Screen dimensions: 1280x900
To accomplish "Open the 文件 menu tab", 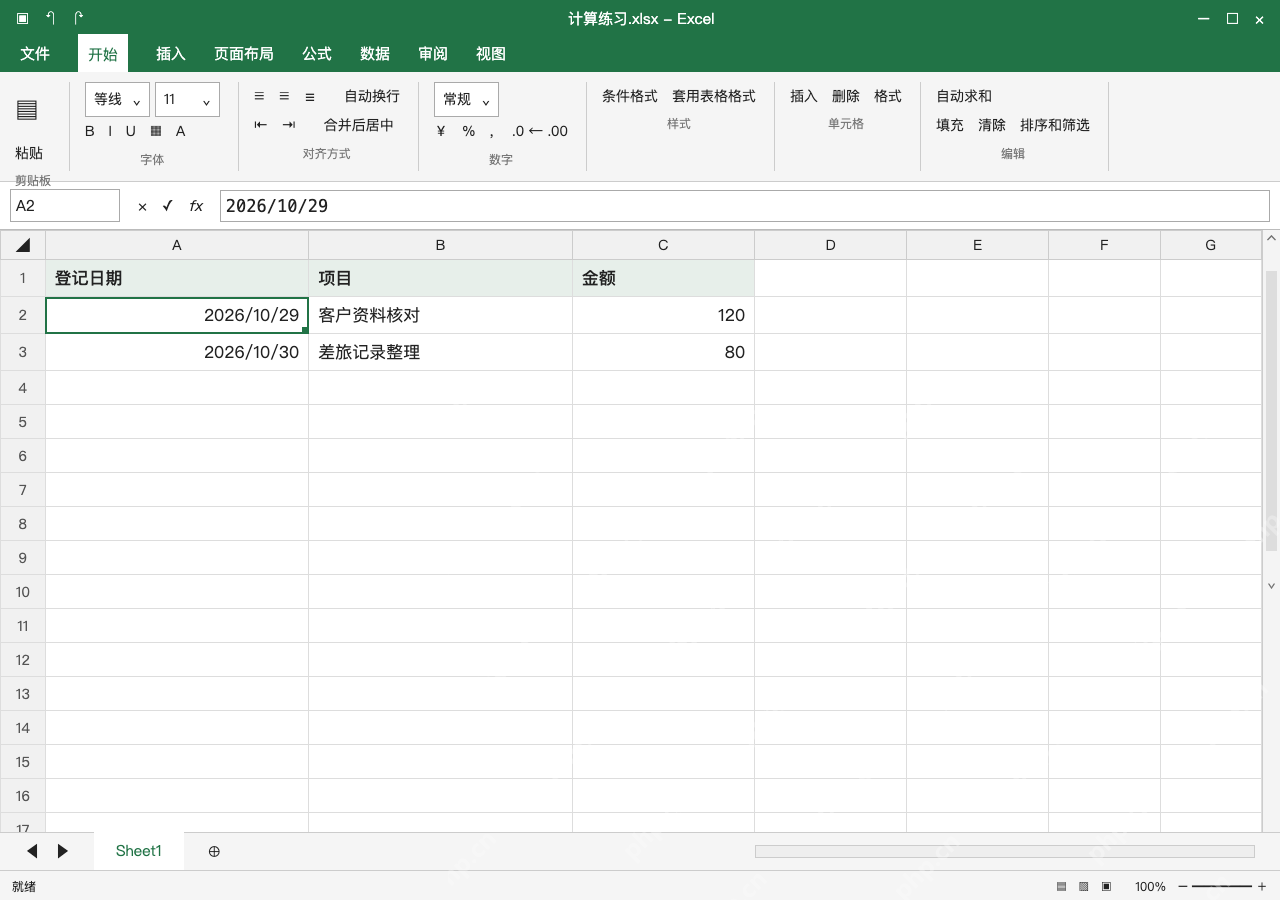I will (35, 54).
